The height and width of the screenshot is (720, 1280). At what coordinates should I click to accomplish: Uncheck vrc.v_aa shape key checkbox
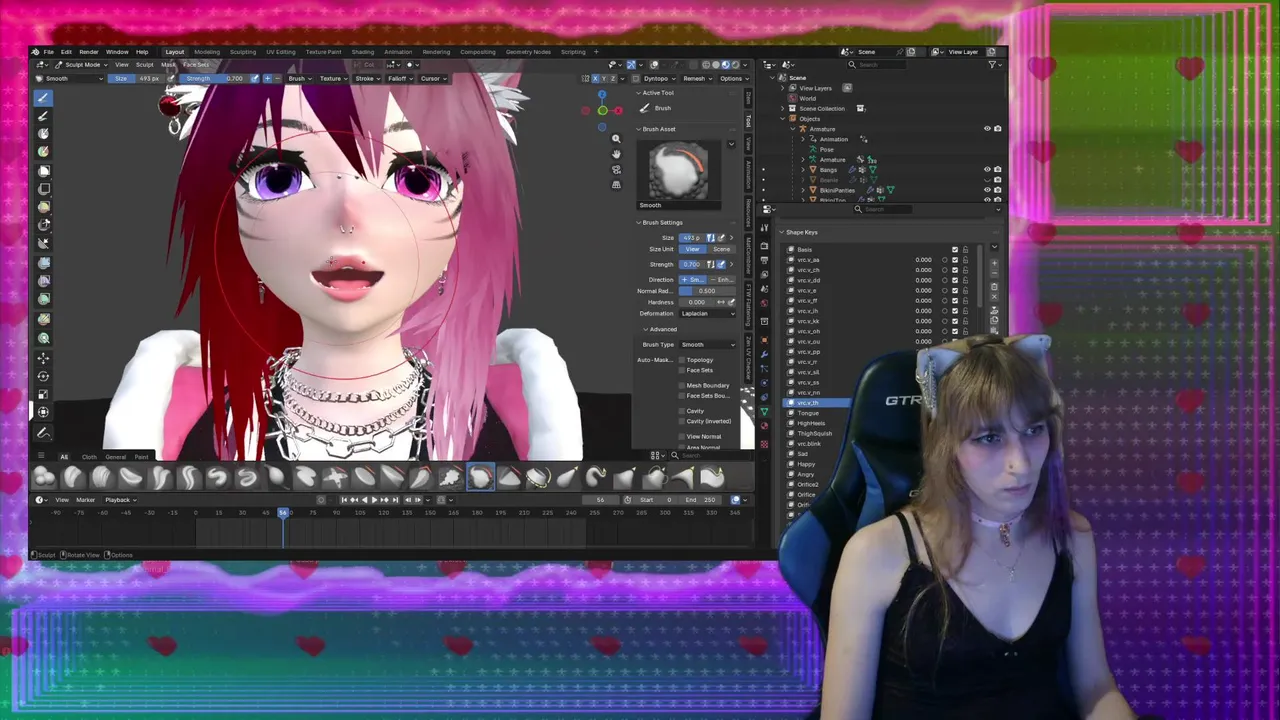(955, 260)
